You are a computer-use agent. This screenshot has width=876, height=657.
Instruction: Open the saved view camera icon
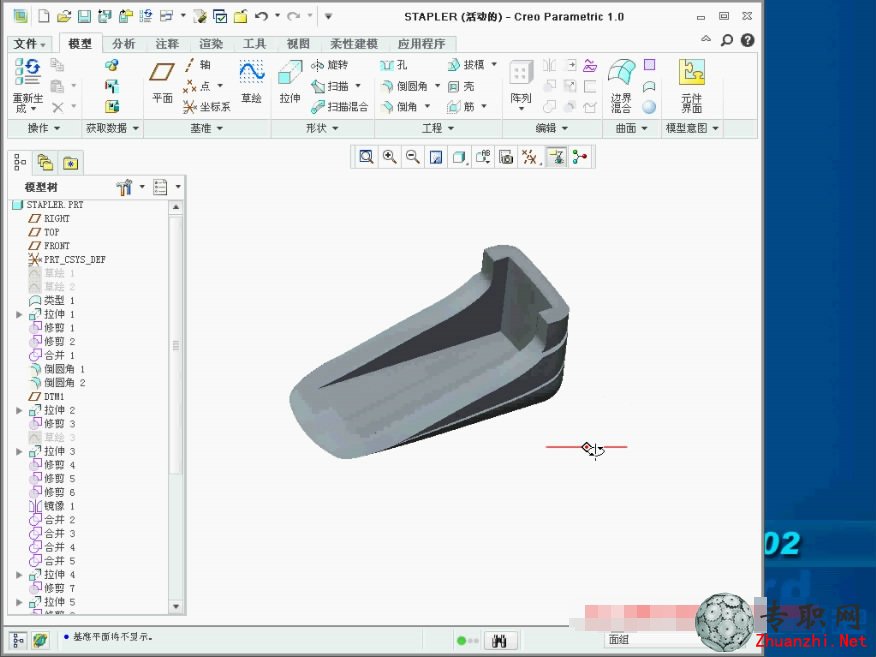[x=506, y=158]
